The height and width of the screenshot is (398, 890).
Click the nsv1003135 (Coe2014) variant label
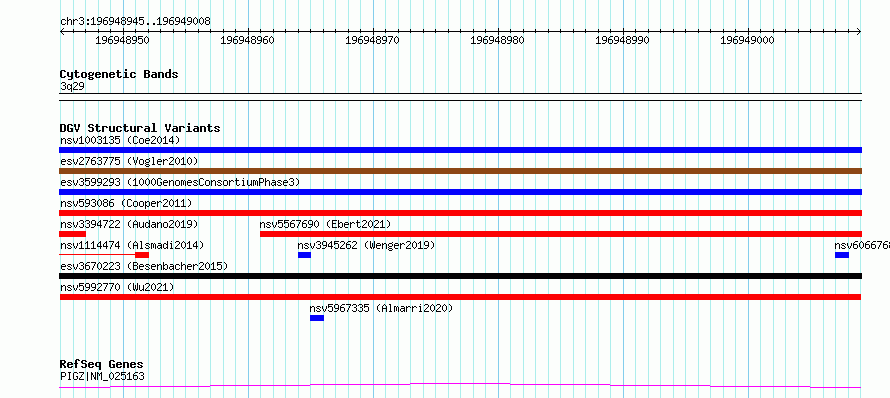coord(120,140)
